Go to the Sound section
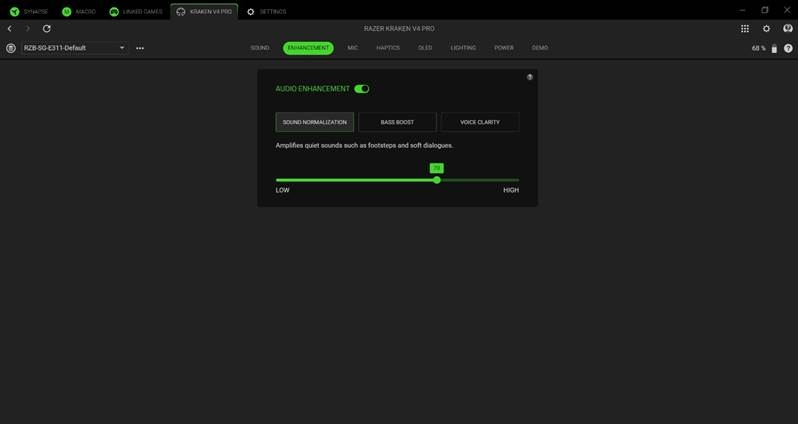This screenshot has width=798, height=424. [260, 48]
